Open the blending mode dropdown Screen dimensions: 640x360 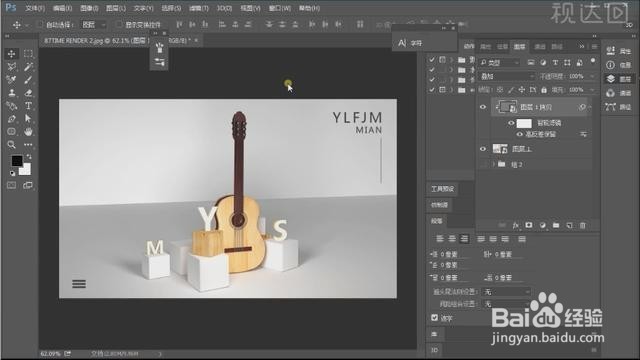[x=507, y=76]
